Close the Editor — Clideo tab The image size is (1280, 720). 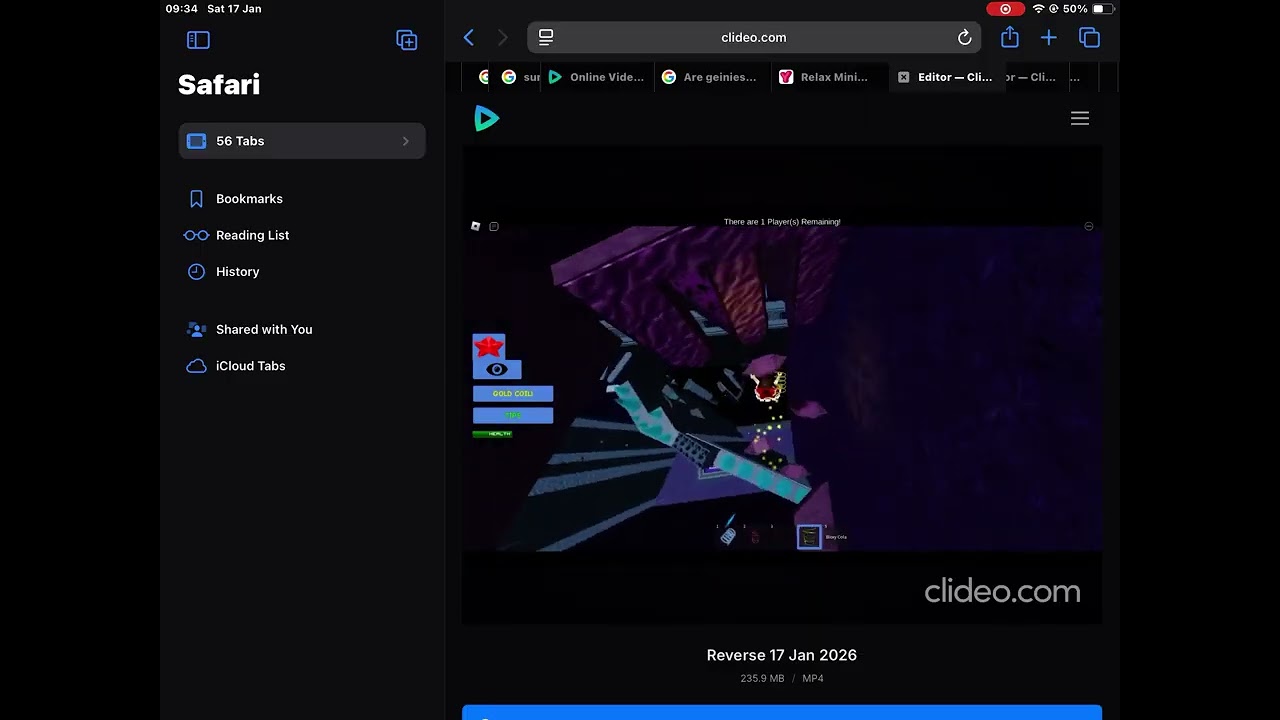903,77
